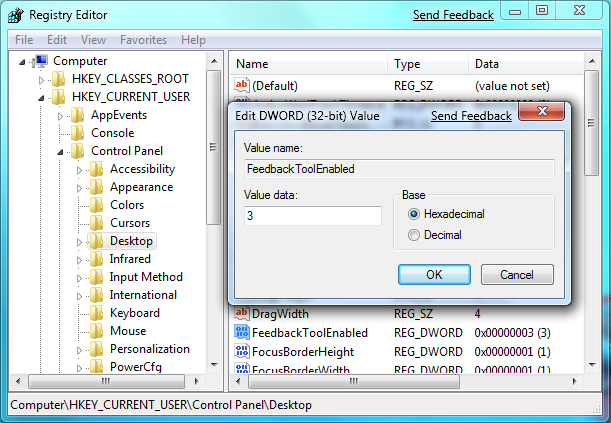Click the DragWidth value name
Viewport: 611px width, 423px height.
point(280,314)
